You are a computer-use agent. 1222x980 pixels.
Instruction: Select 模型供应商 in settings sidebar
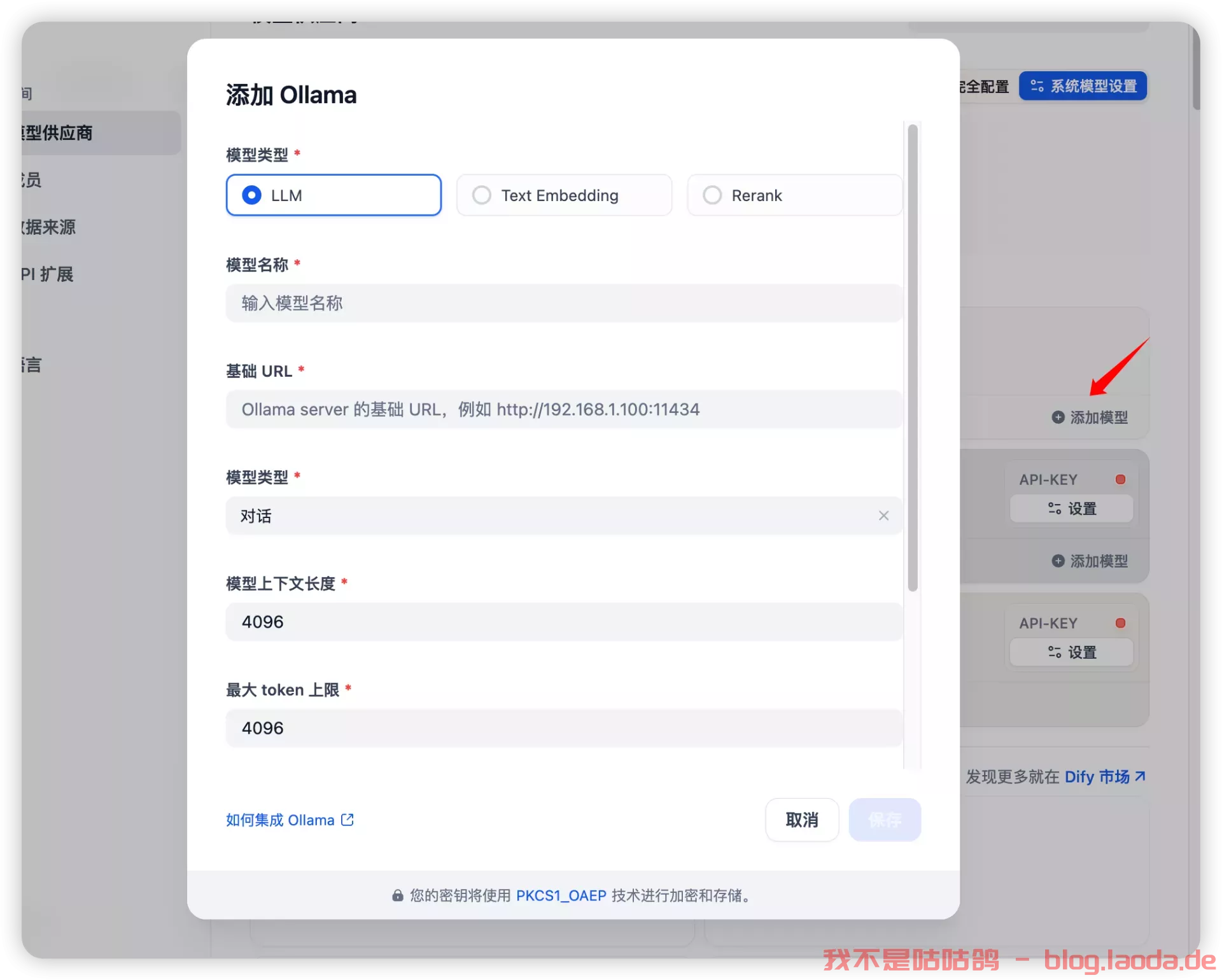point(101,133)
